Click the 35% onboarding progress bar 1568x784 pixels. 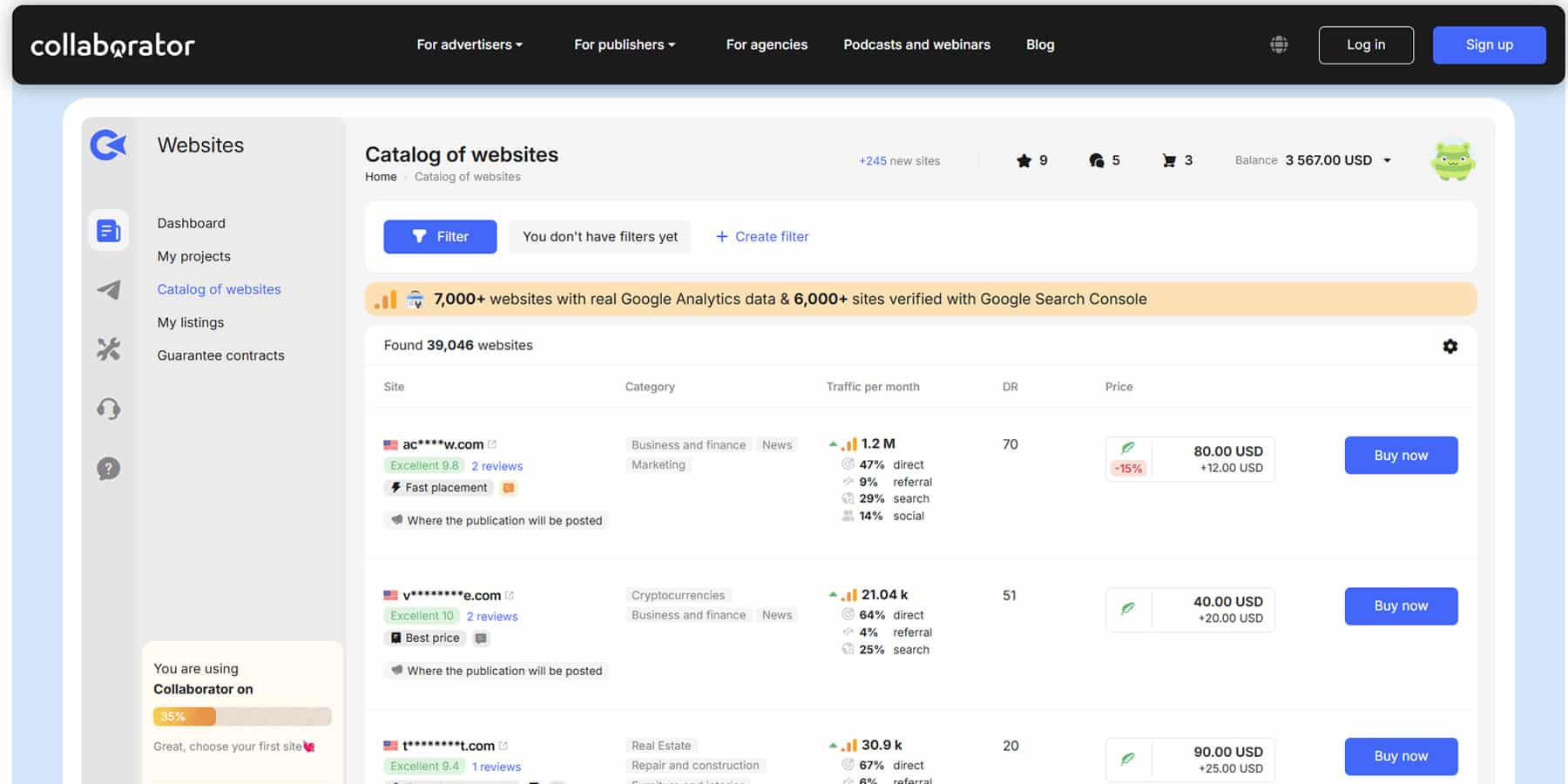pyautogui.click(x=242, y=717)
